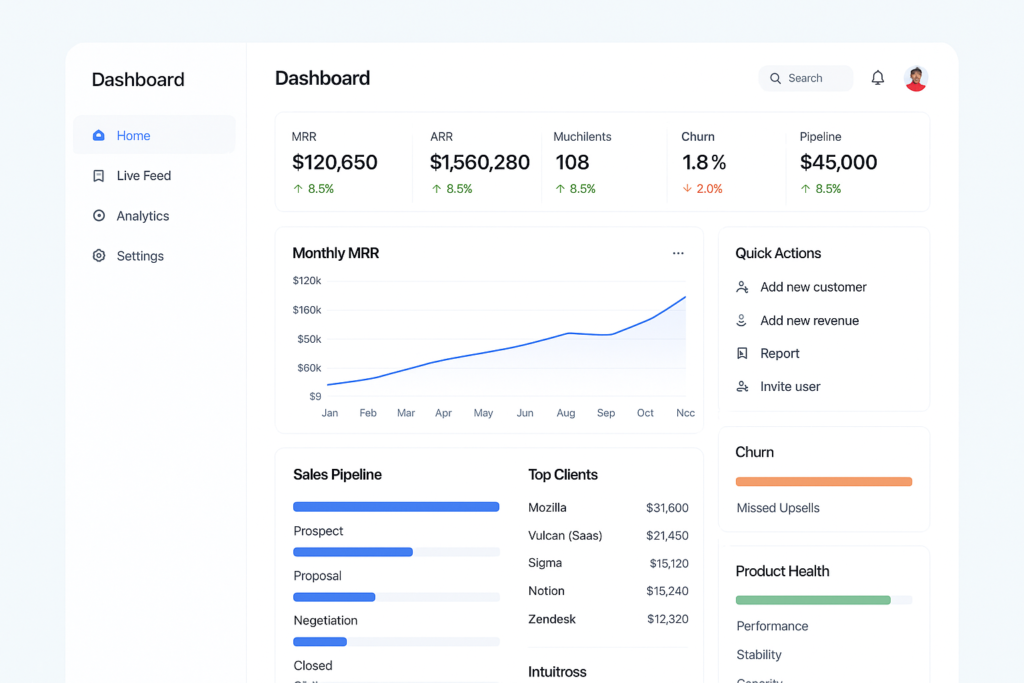The image size is (1024, 683).
Task: Click the Live Feed bookmark icon
Action: 98,176
